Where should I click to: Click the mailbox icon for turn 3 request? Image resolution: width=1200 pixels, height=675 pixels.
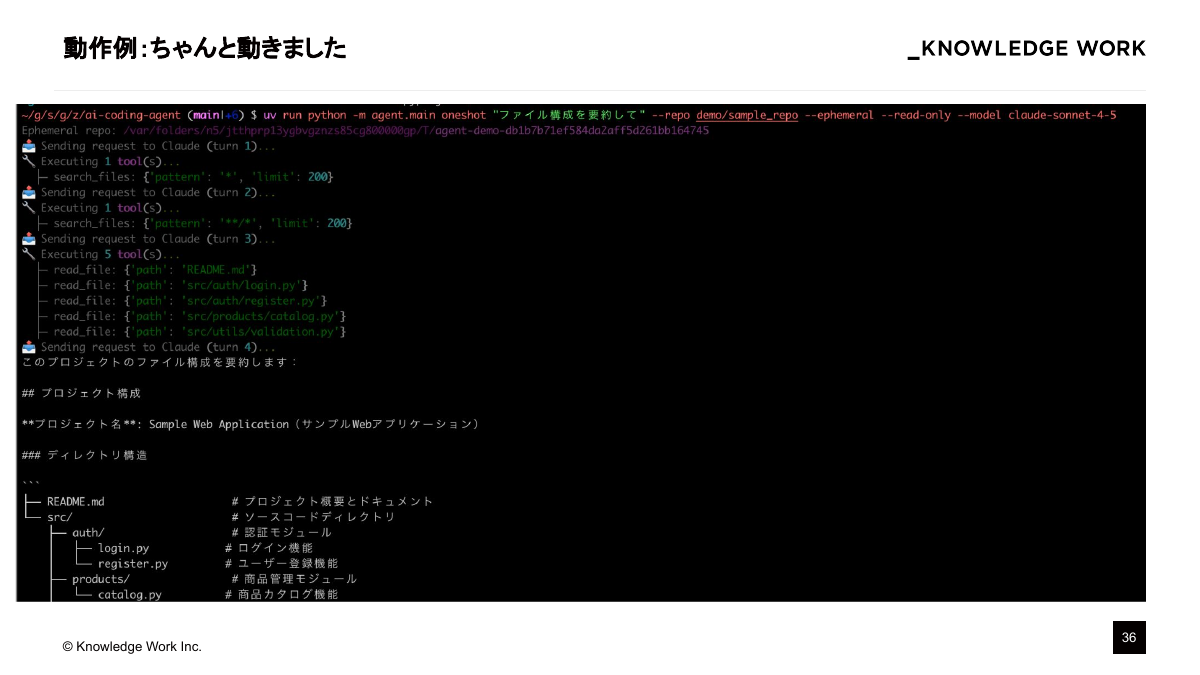pos(28,238)
